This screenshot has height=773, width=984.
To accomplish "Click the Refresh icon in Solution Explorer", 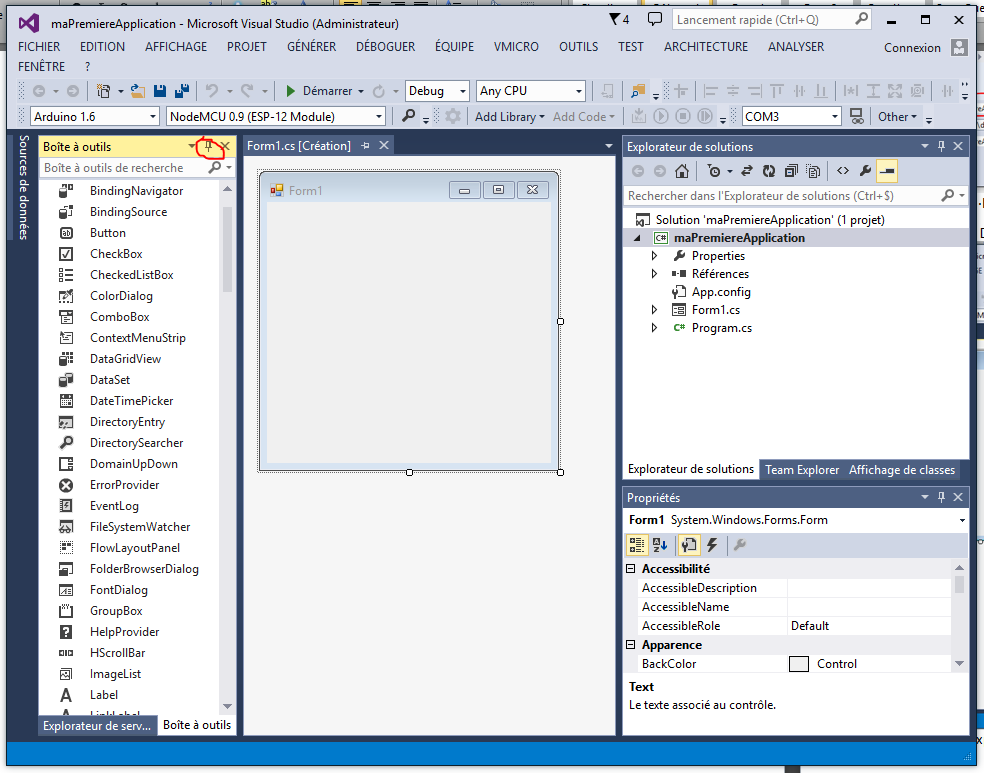I will [769, 171].
